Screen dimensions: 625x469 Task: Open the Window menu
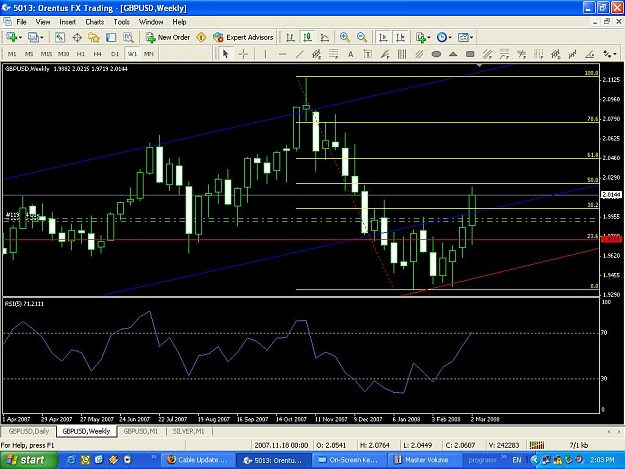click(x=151, y=22)
